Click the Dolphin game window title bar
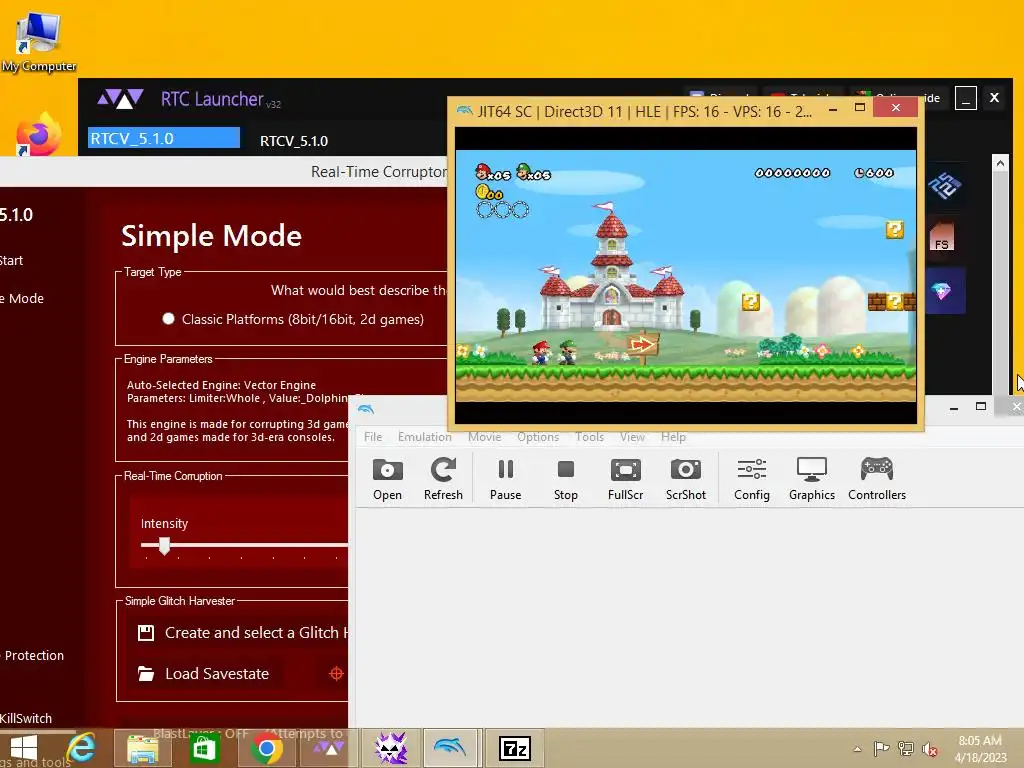 coord(643,112)
